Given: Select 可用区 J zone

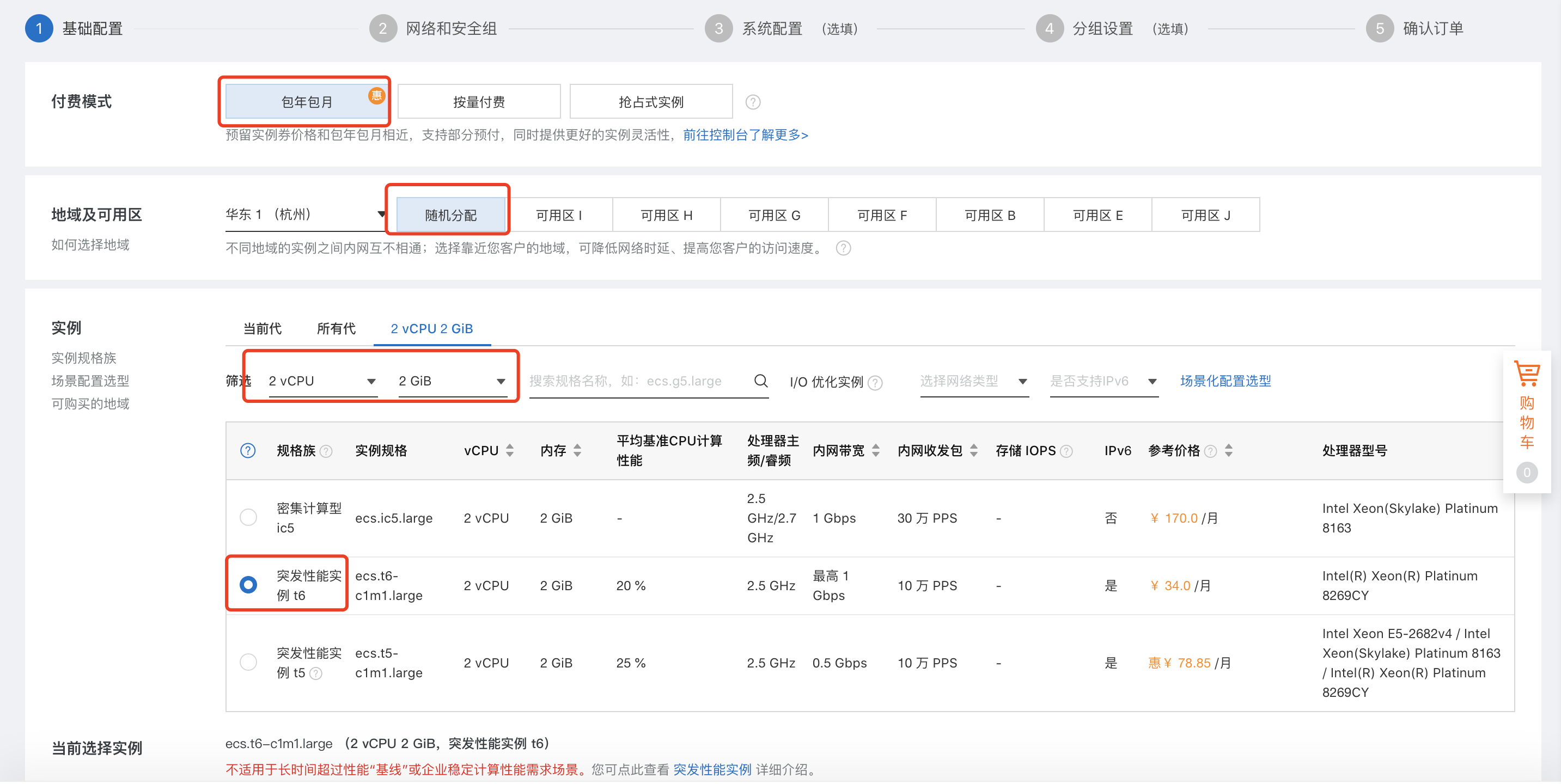Looking at the screenshot, I should (1206, 215).
